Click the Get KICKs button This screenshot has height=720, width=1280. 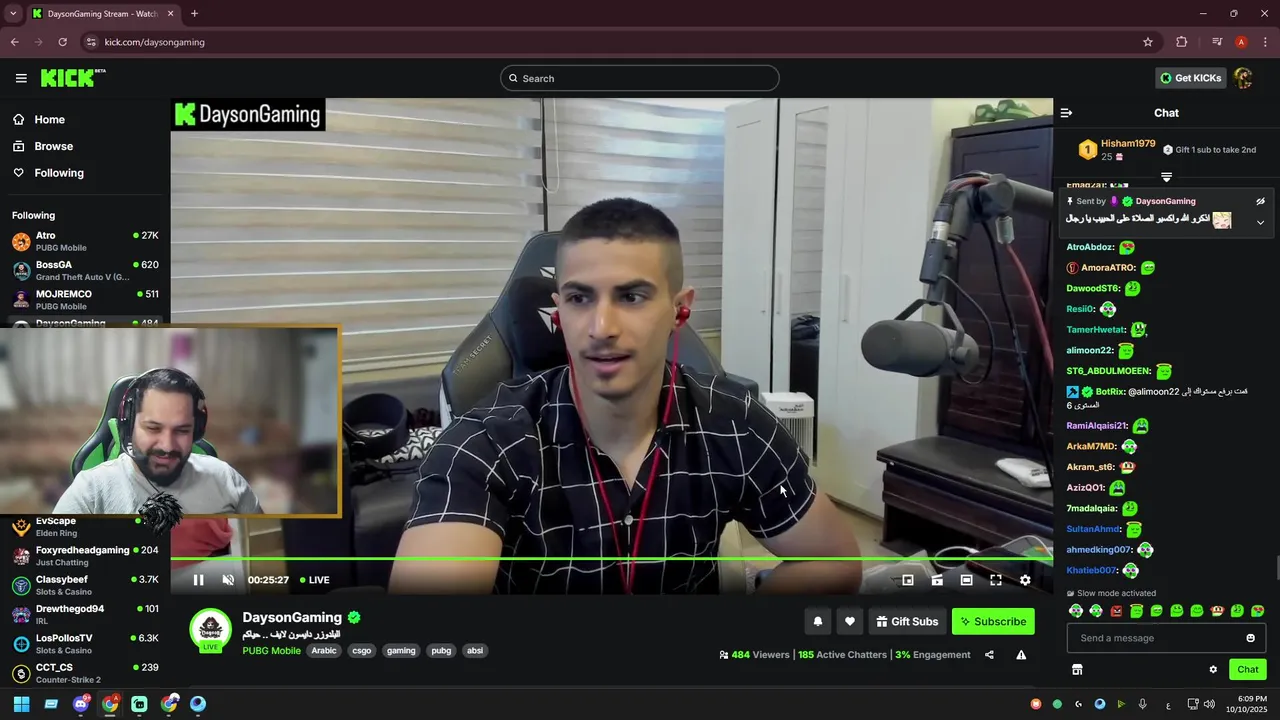(1190, 78)
